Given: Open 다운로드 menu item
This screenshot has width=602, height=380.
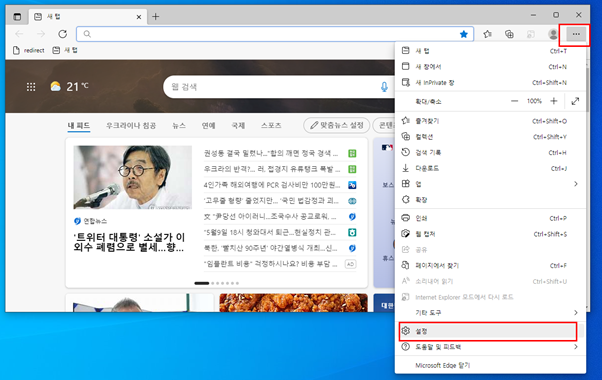Looking at the screenshot, I should click(490, 168).
